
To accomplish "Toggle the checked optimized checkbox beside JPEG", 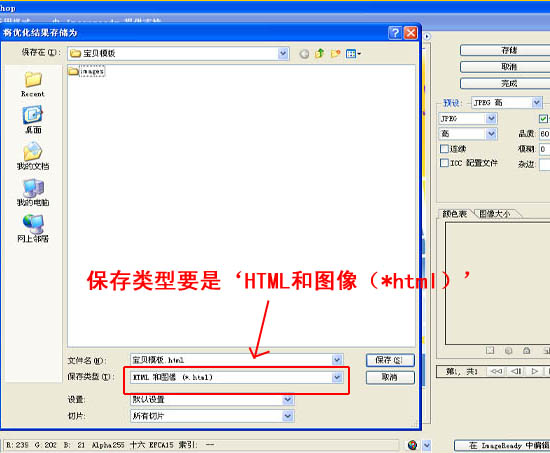I will click(x=543, y=119).
